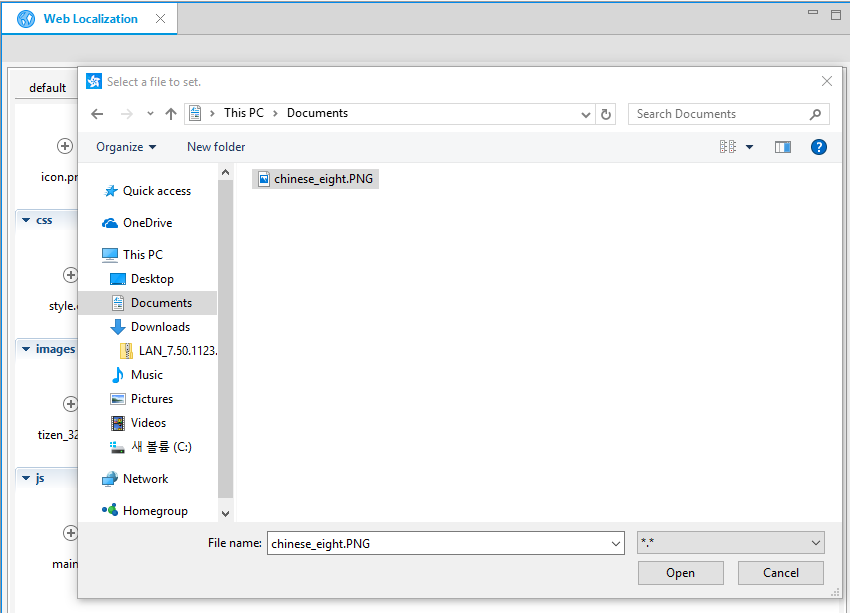
Task: Collapse the css section
Action: [x=26, y=219]
